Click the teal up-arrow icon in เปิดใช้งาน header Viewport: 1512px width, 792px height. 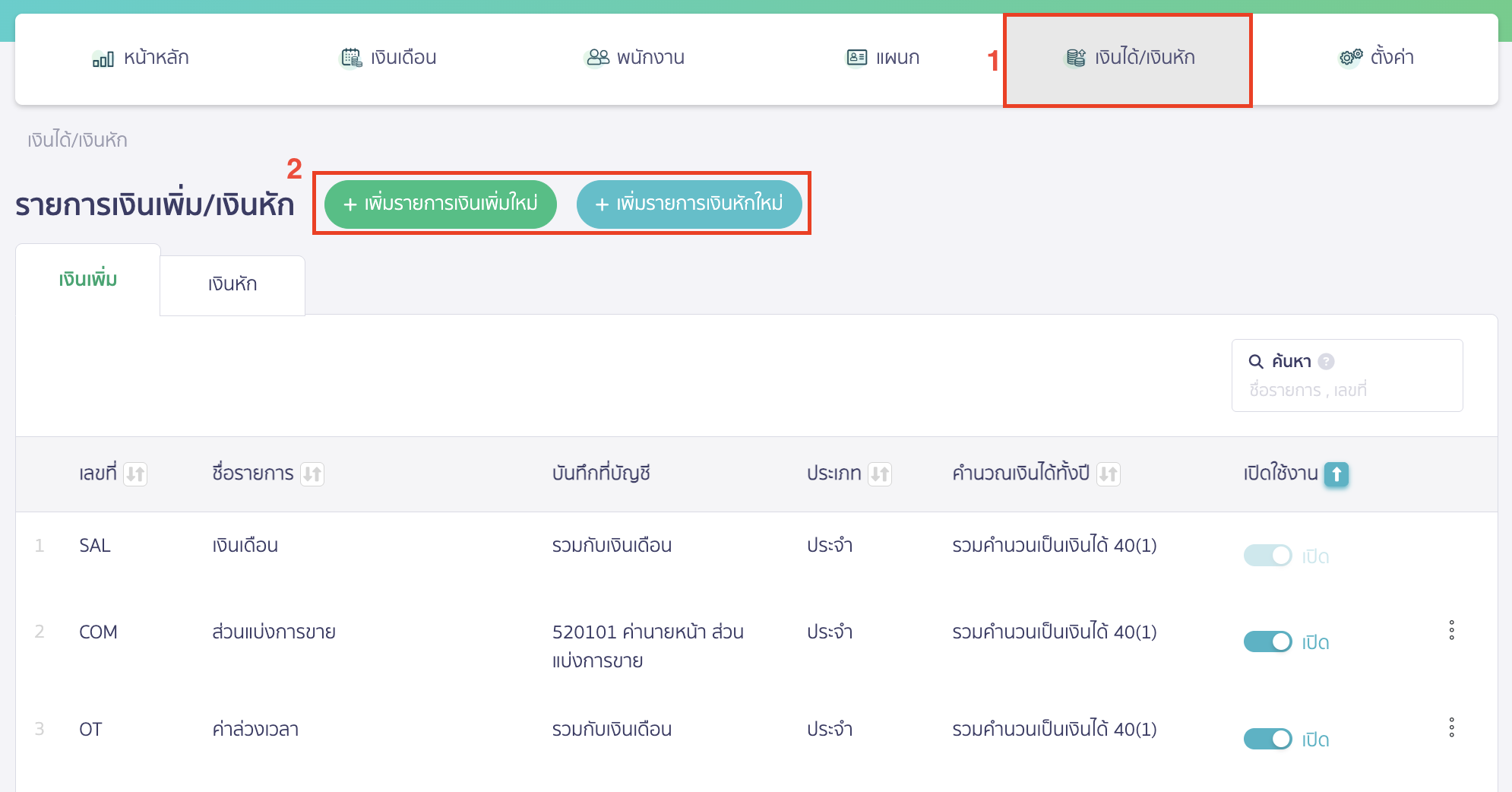1336,474
